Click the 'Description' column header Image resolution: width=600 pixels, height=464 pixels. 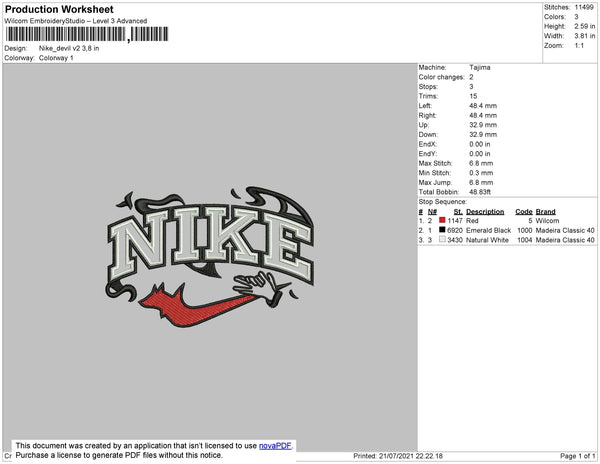pos(485,212)
